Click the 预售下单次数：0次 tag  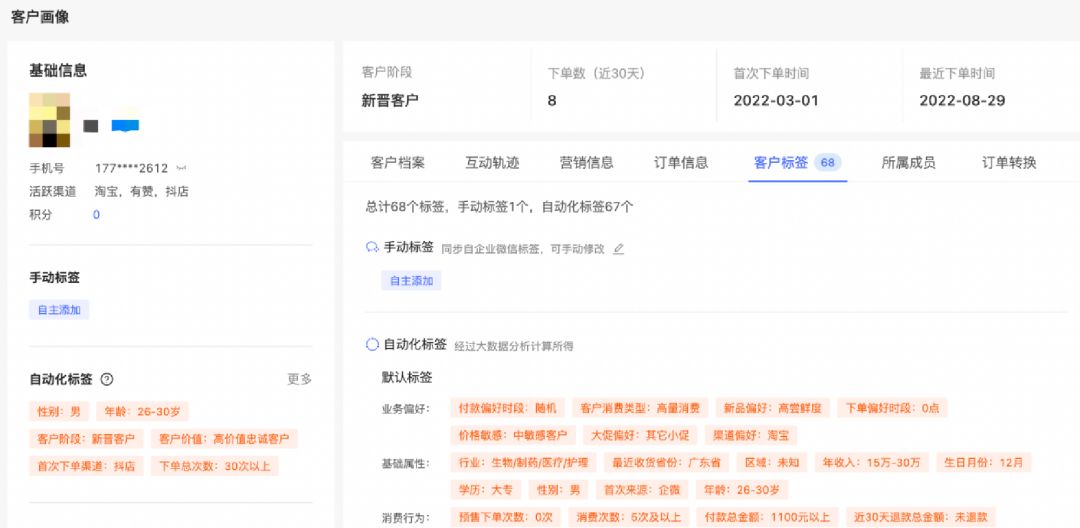[x=506, y=517]
